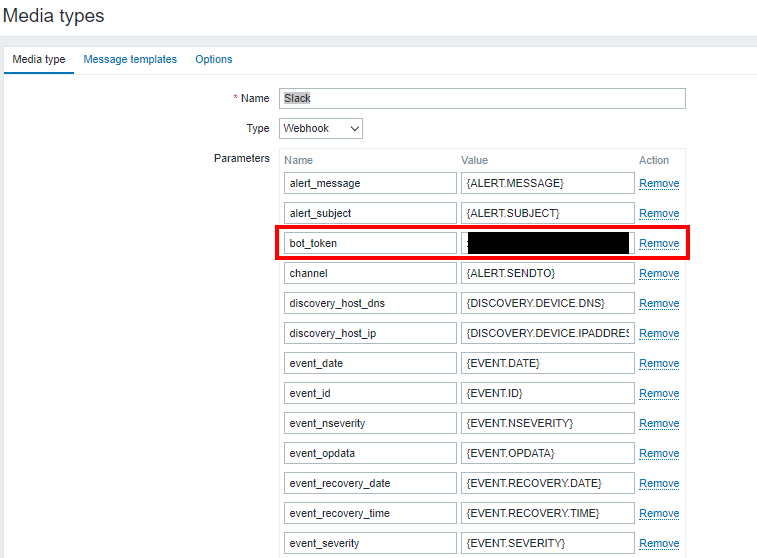The image size is (757, 558).
Task: Edit the {EVENT.RECOVERY.DATE} value field
Action: (x=547, y=483)
